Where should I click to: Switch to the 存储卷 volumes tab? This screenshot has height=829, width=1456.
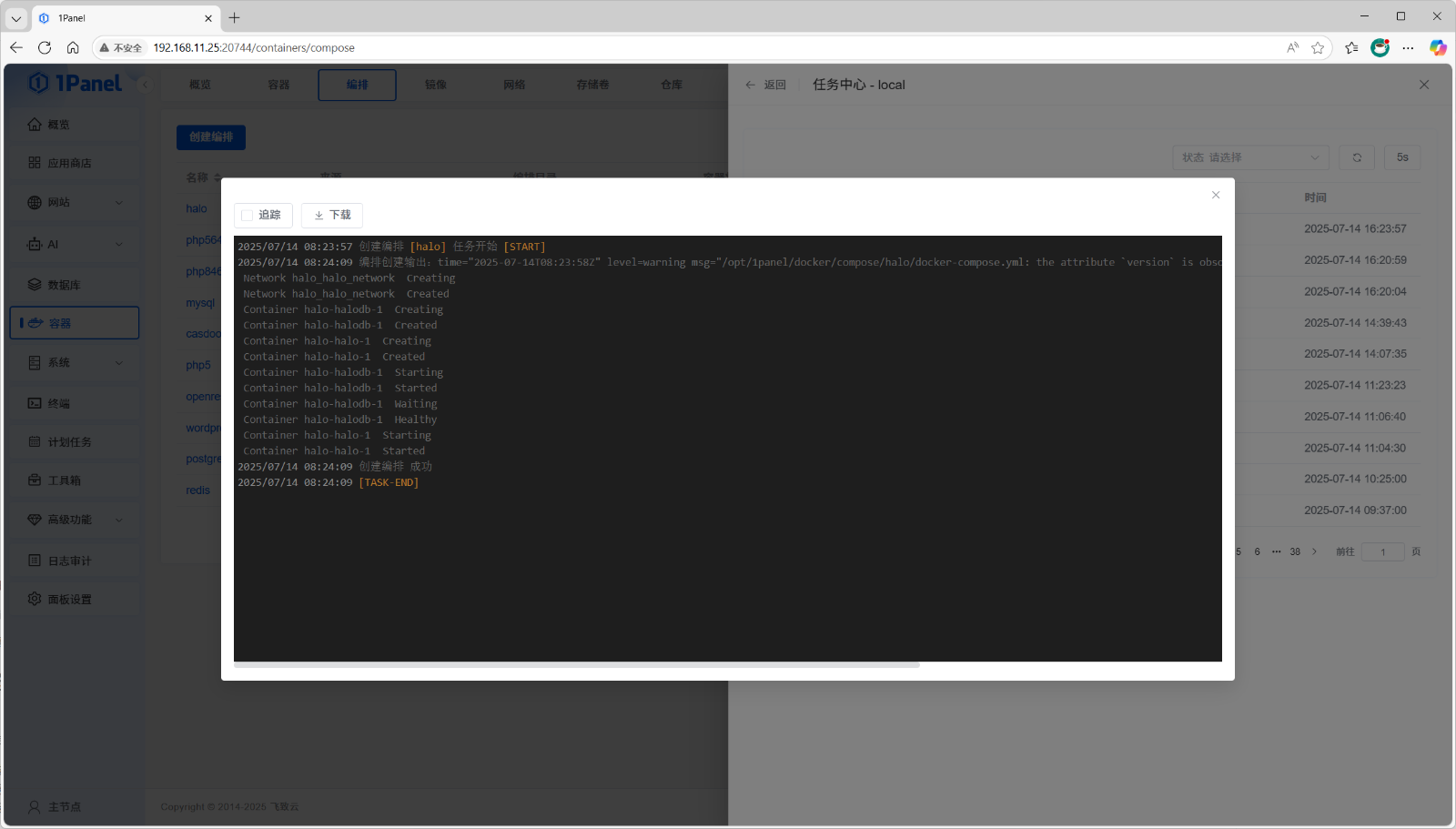pos(592,84)
